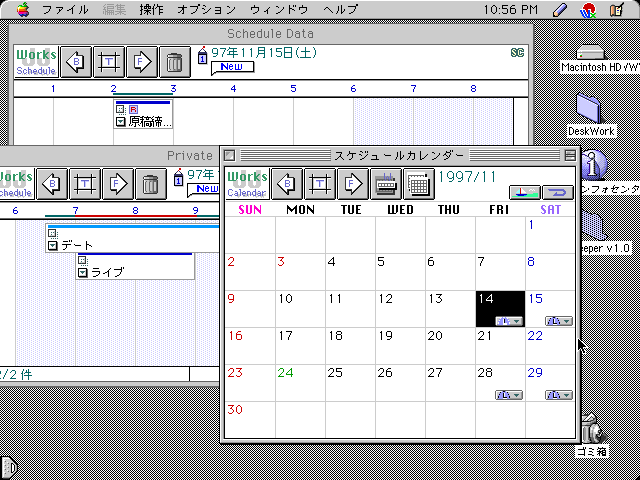
Task: Click the pencil icon in the menu bar
Action: pyautogui.click(x=560, y=10)
